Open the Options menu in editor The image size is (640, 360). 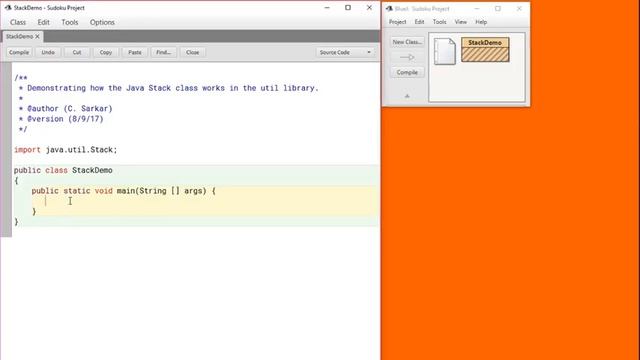point(102,22)
